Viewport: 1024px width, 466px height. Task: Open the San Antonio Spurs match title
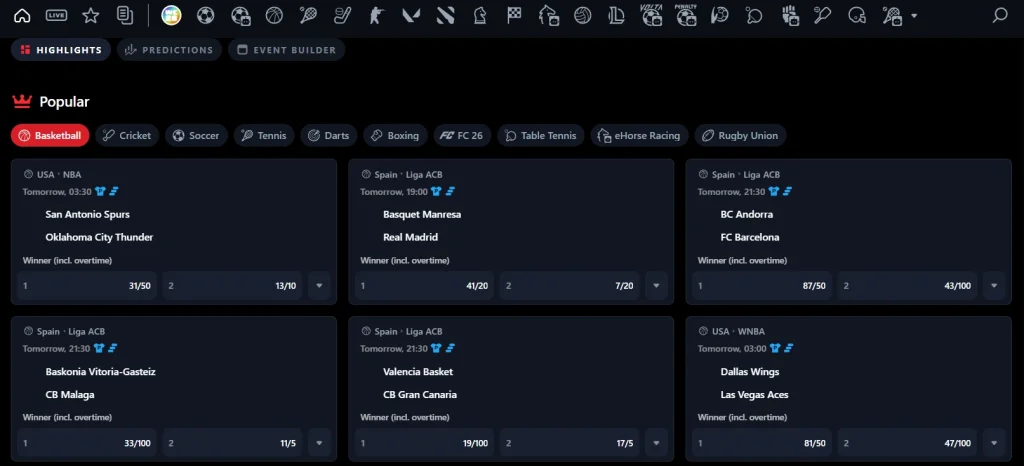tap(88, 214)
